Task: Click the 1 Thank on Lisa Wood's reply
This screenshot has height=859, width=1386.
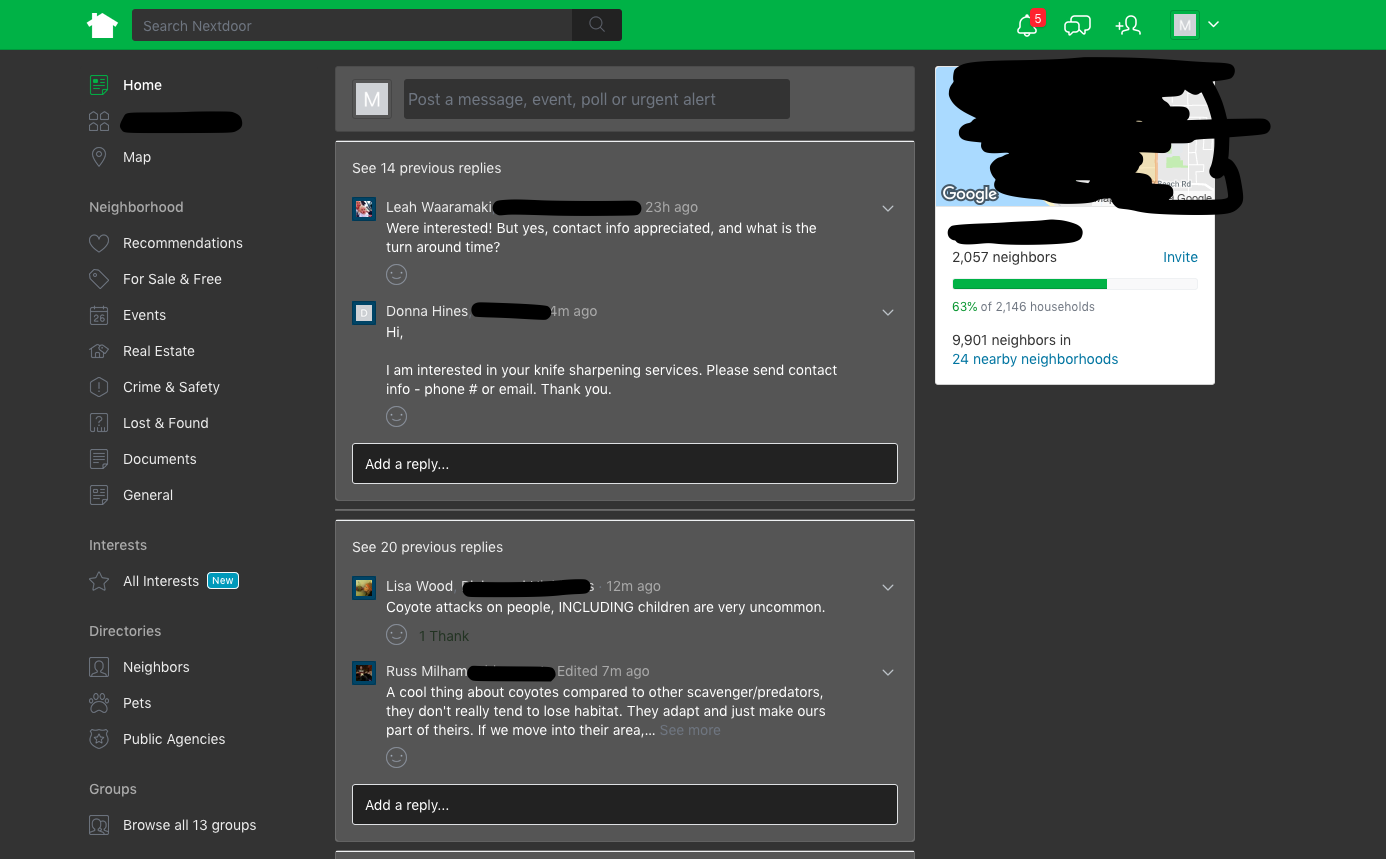Action: point(444,636)
